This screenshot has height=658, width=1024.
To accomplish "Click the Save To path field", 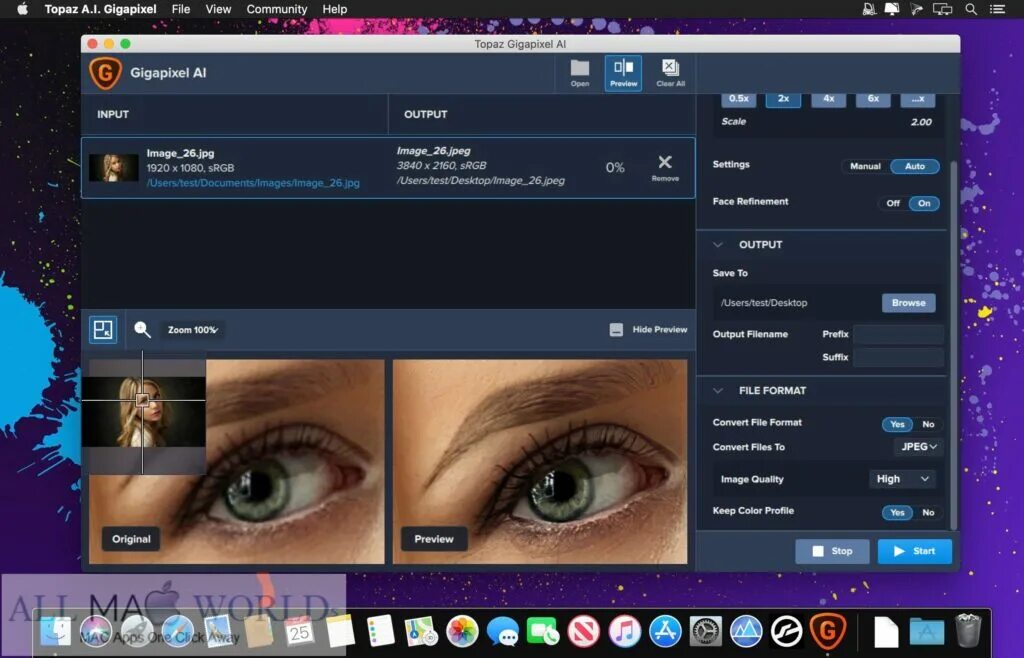I will [x=797, y=303].
